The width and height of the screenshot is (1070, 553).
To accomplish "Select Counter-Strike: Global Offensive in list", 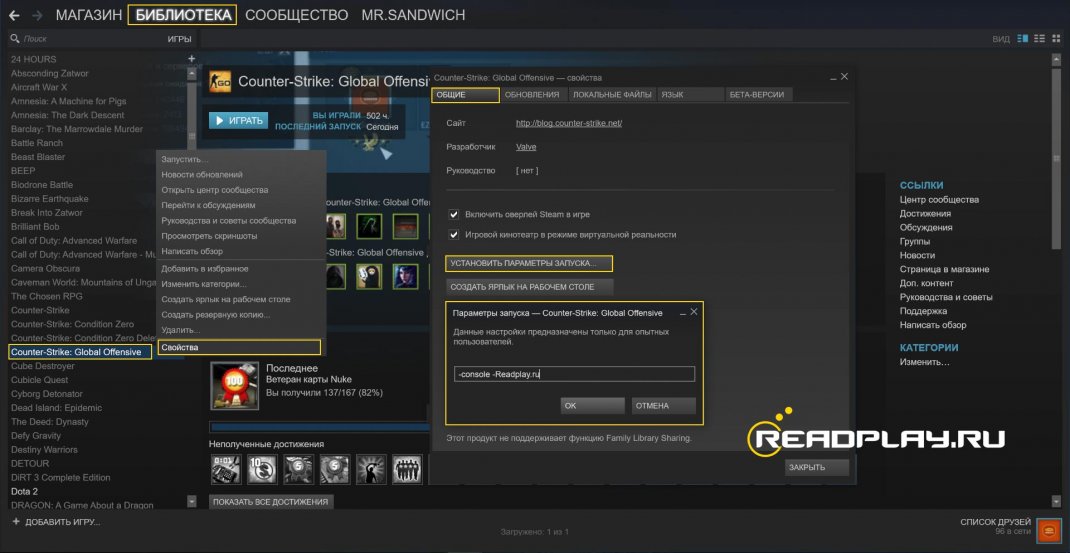I will [x=80, y=352].
